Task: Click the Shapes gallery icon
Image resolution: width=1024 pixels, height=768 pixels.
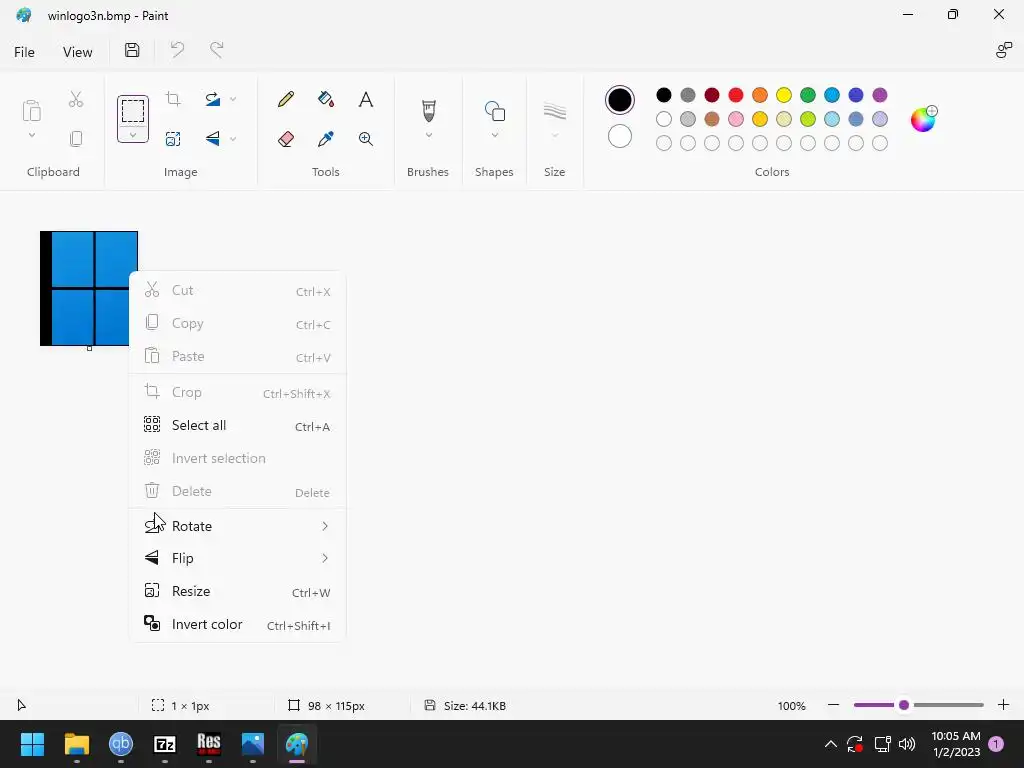Action: pos(494,111)
